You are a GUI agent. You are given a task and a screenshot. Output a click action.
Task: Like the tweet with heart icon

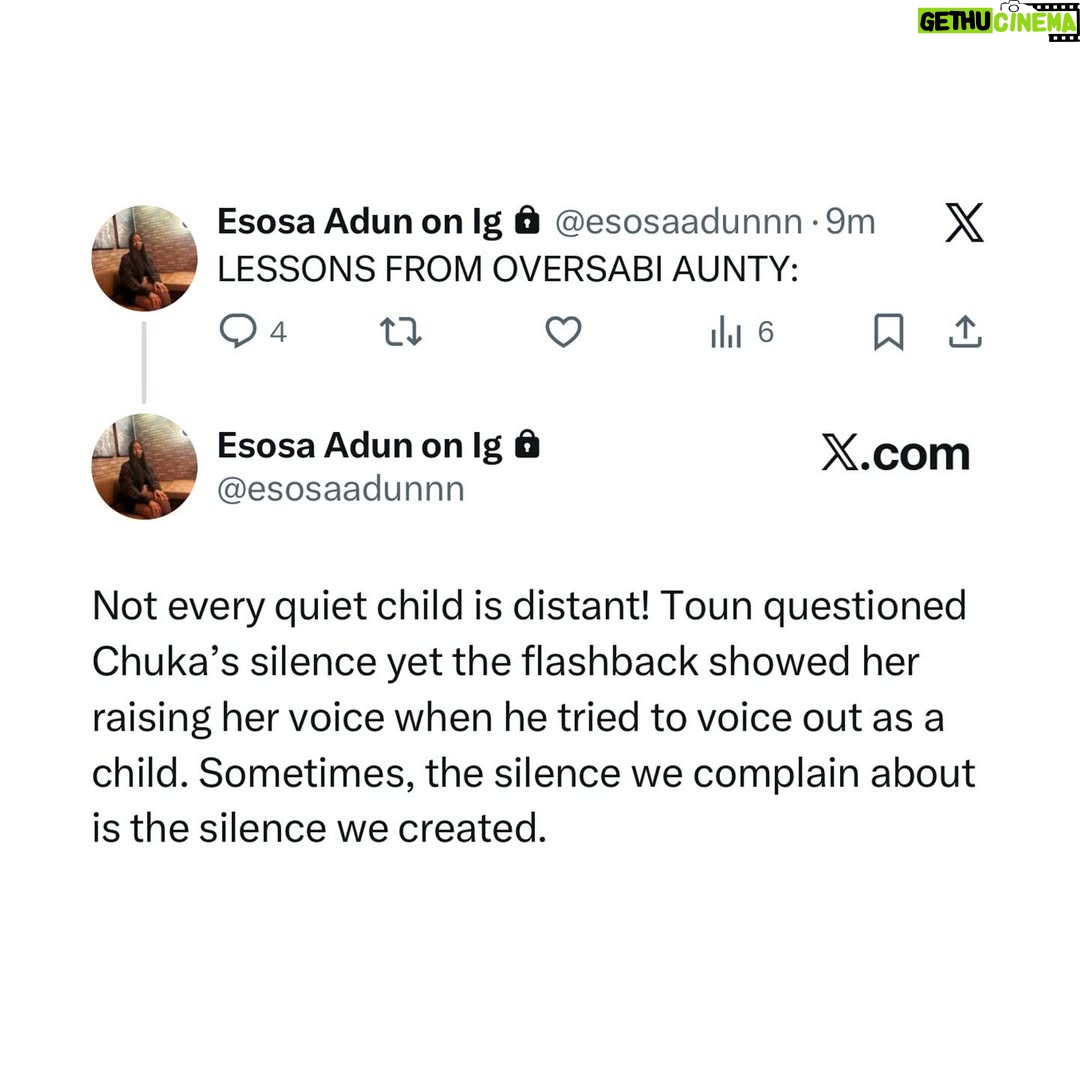563,331
